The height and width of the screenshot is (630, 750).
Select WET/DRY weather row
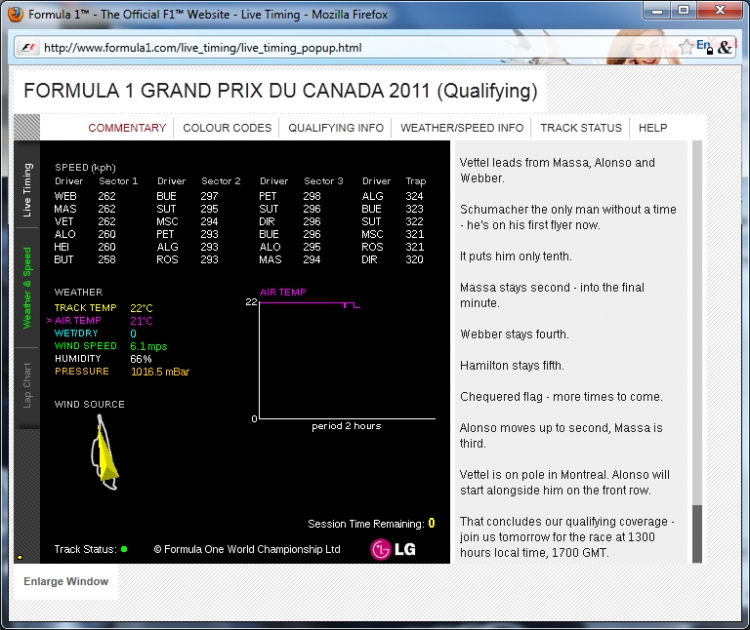pos(96,333)
